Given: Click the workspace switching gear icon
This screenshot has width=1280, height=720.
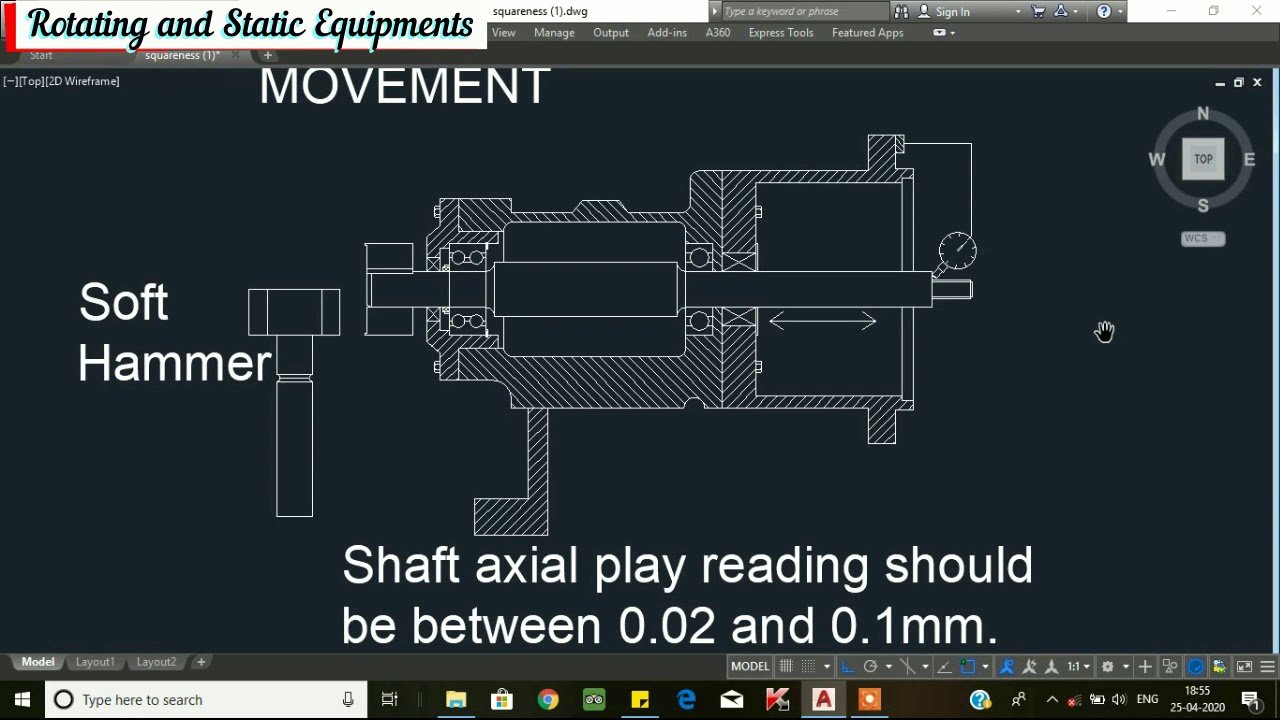Looking at the screenshot, I should click(1107, 666).
